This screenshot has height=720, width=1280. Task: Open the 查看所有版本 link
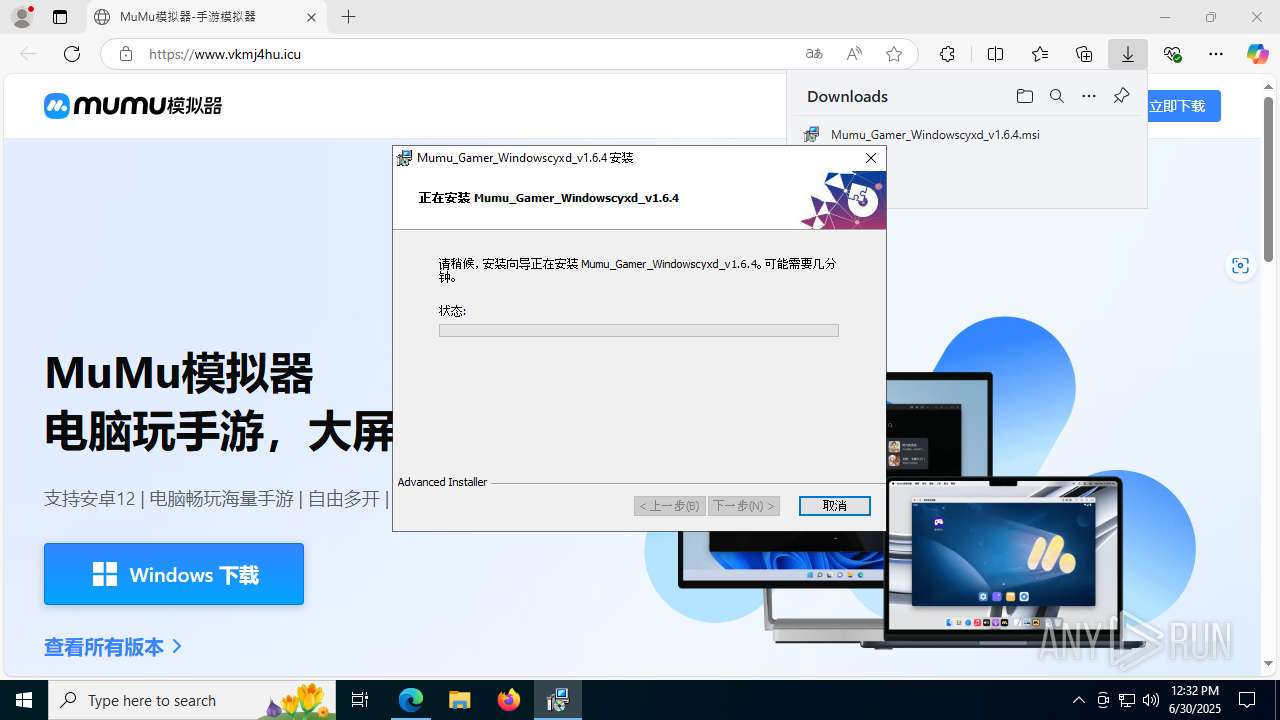coord(113,647)
